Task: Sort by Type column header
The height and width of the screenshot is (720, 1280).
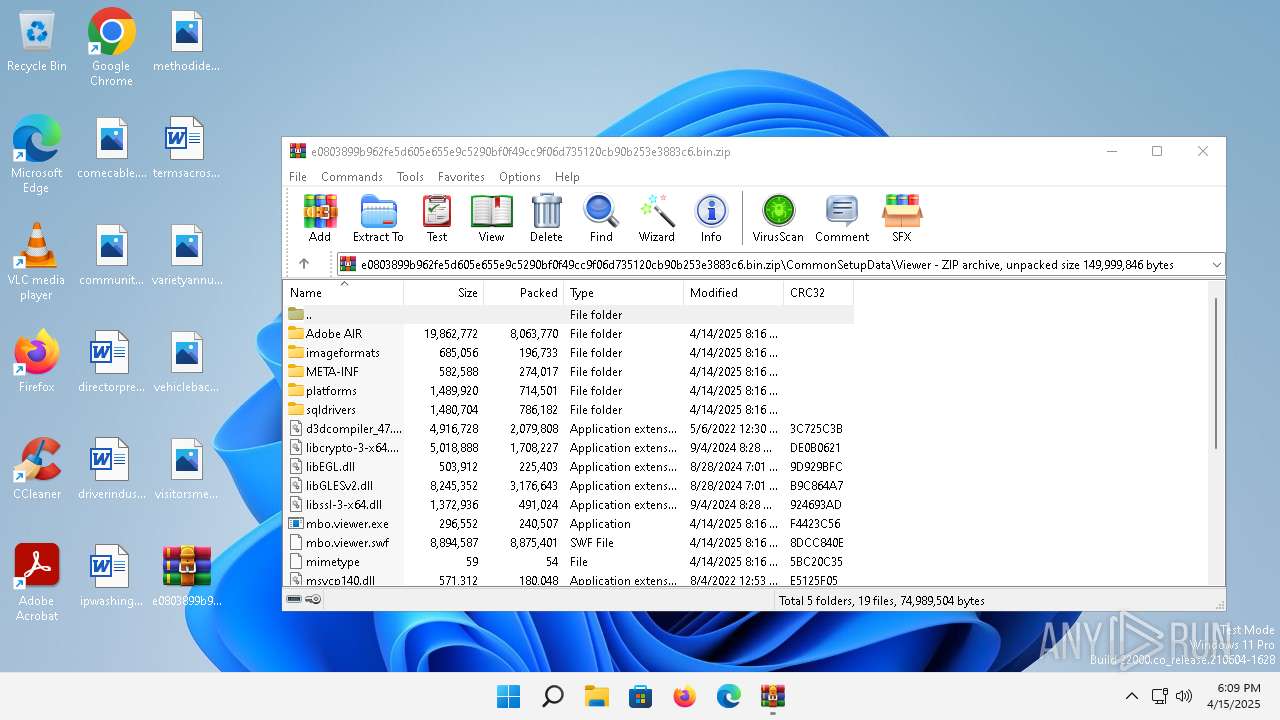Action: pyautogui.click(x=624, y=293)
